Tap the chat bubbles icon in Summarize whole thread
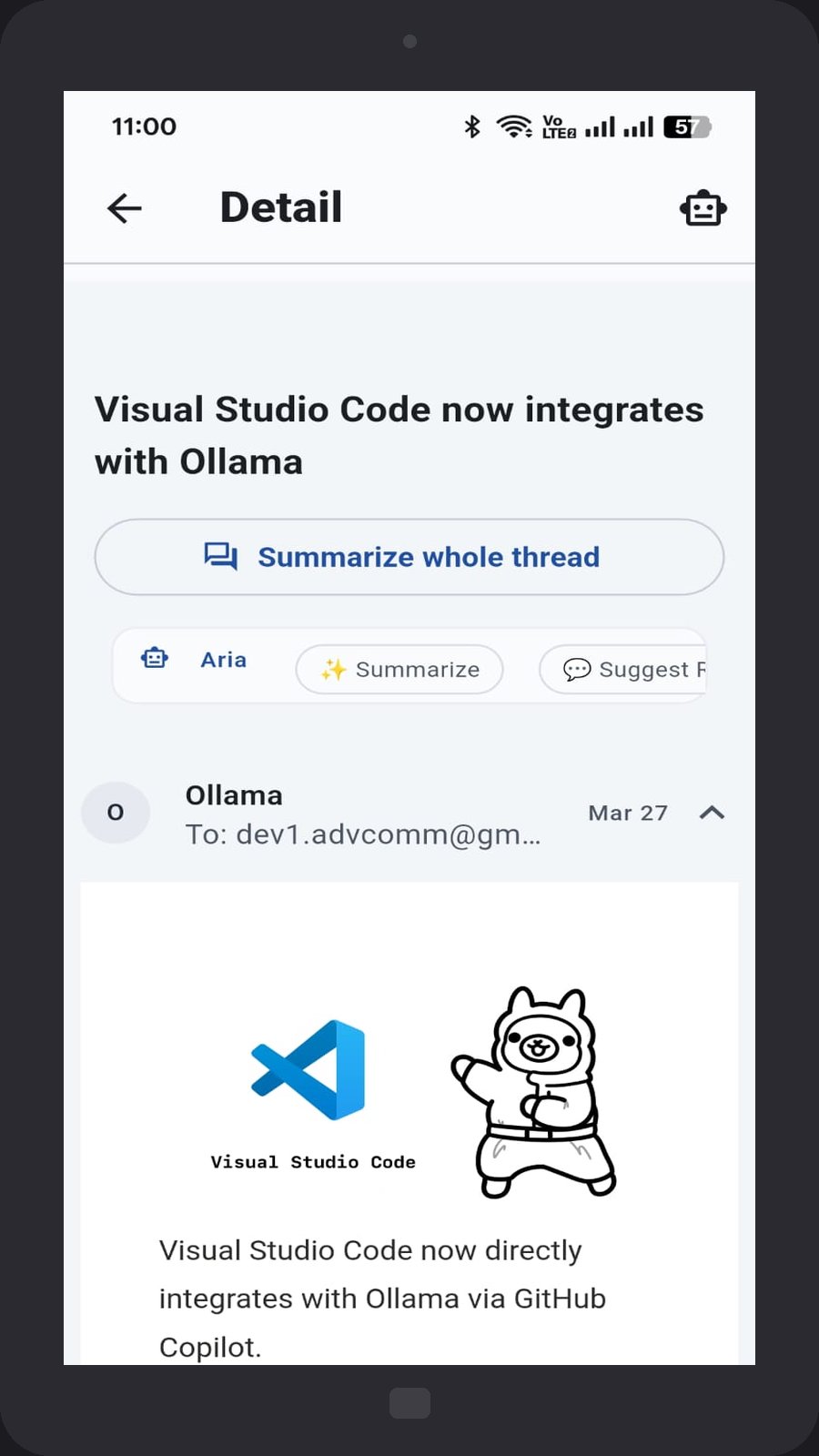This screenshot has width=819, height=1456. (221, 557)
